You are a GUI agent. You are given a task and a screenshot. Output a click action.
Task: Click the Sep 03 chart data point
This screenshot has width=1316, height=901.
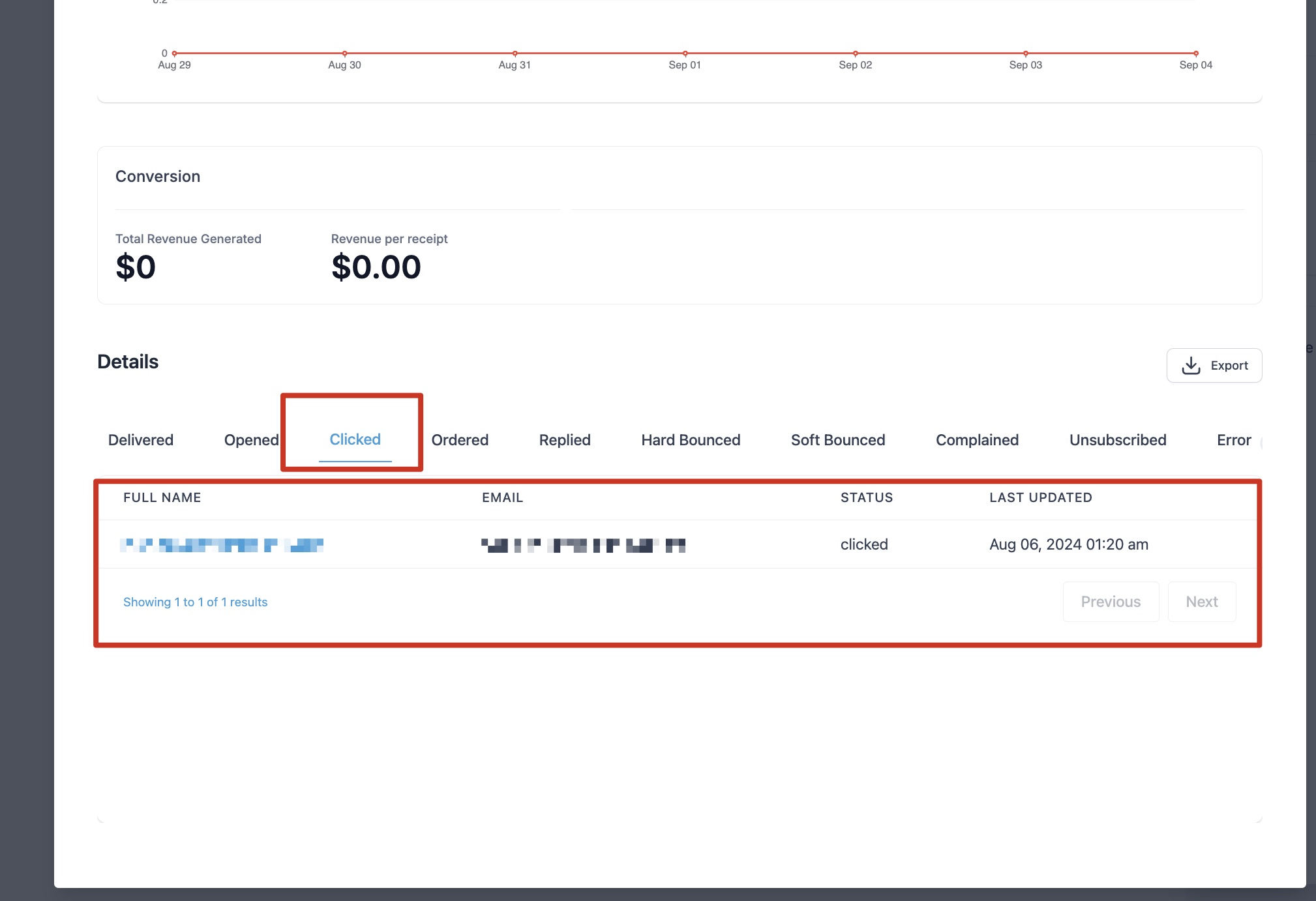(1026, 53)
